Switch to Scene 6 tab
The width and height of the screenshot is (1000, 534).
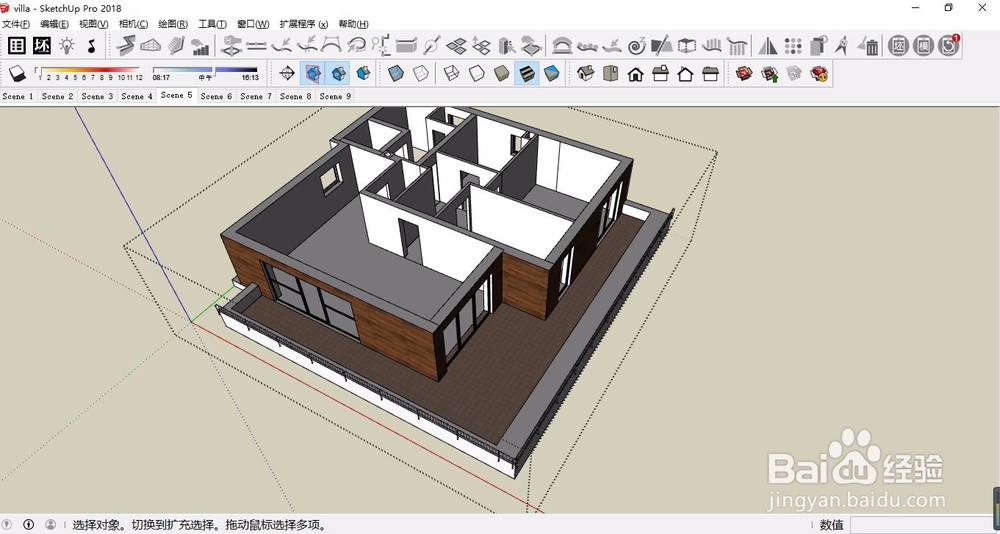216,96
